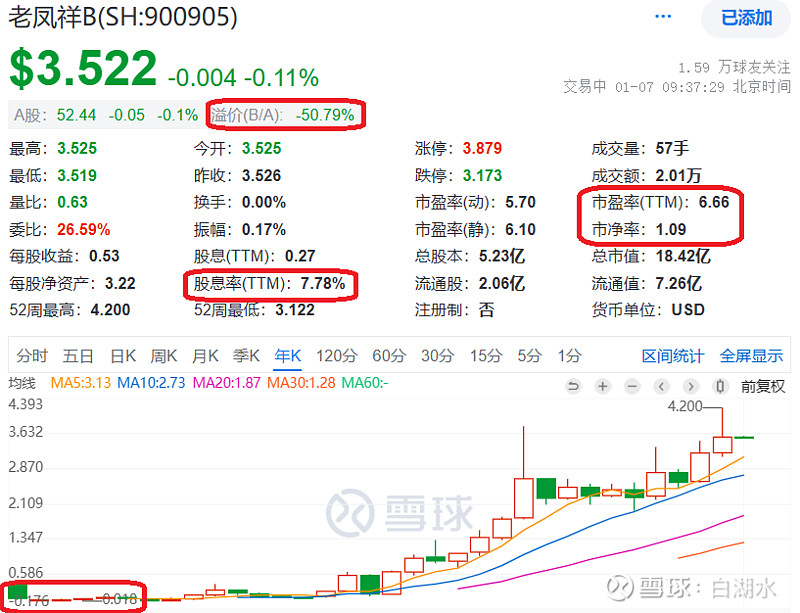Click the 涨停 value 3.879
The width and height of the screenshot is (800, 613).
[x=482, y=149]
